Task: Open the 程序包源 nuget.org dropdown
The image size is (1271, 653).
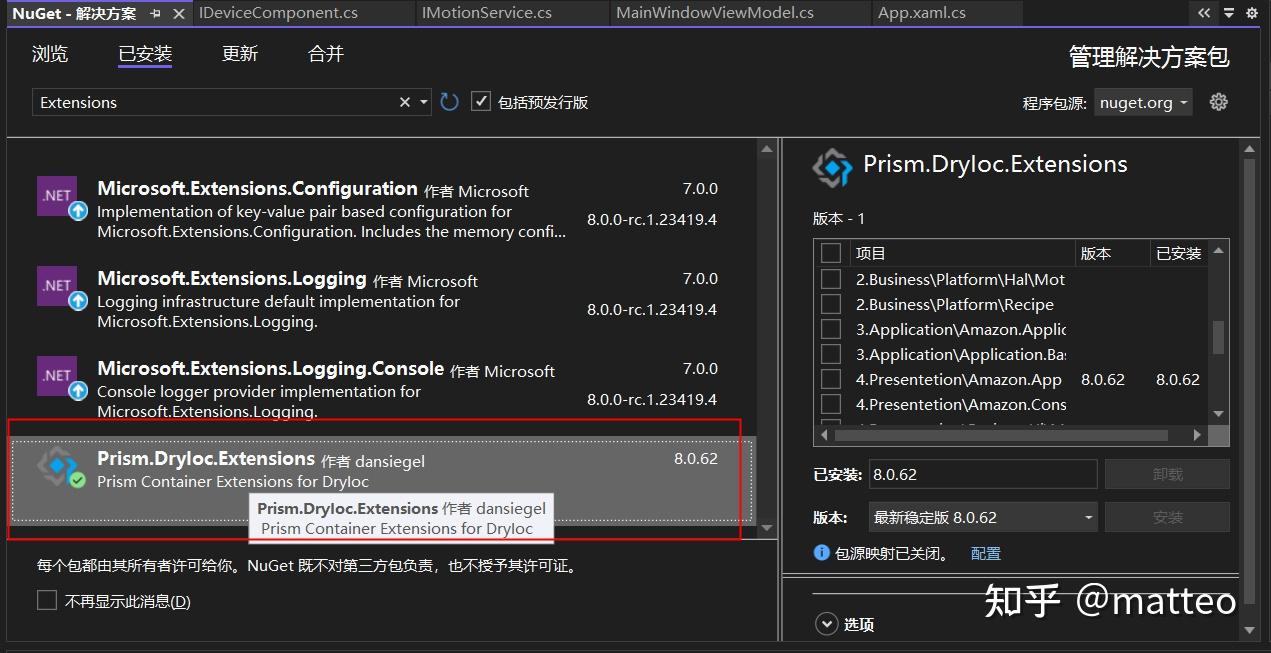Action: (1142, 101)
